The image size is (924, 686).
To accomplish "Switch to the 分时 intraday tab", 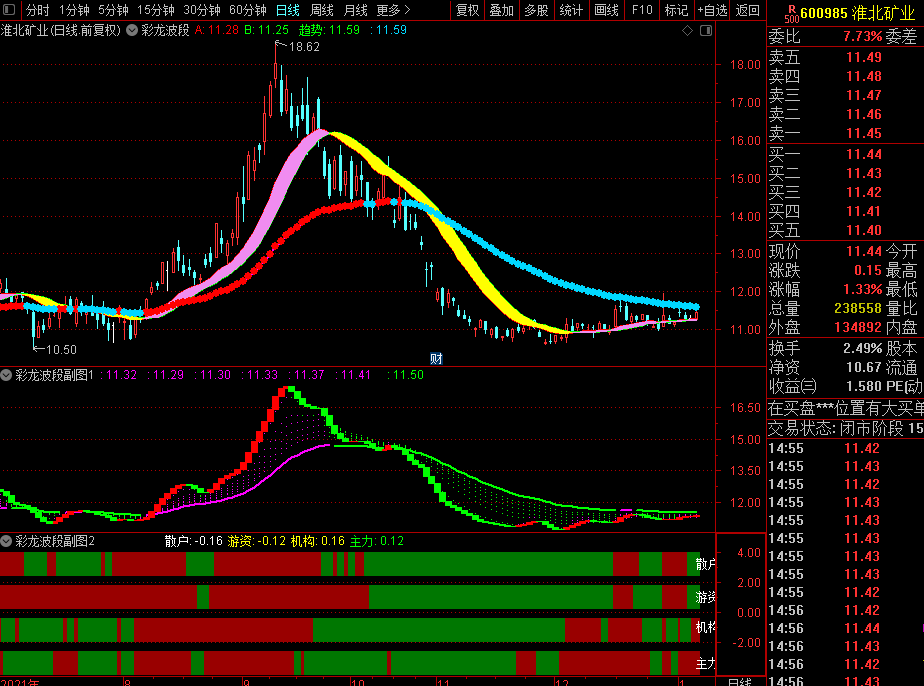I will (x=37, y=10).
